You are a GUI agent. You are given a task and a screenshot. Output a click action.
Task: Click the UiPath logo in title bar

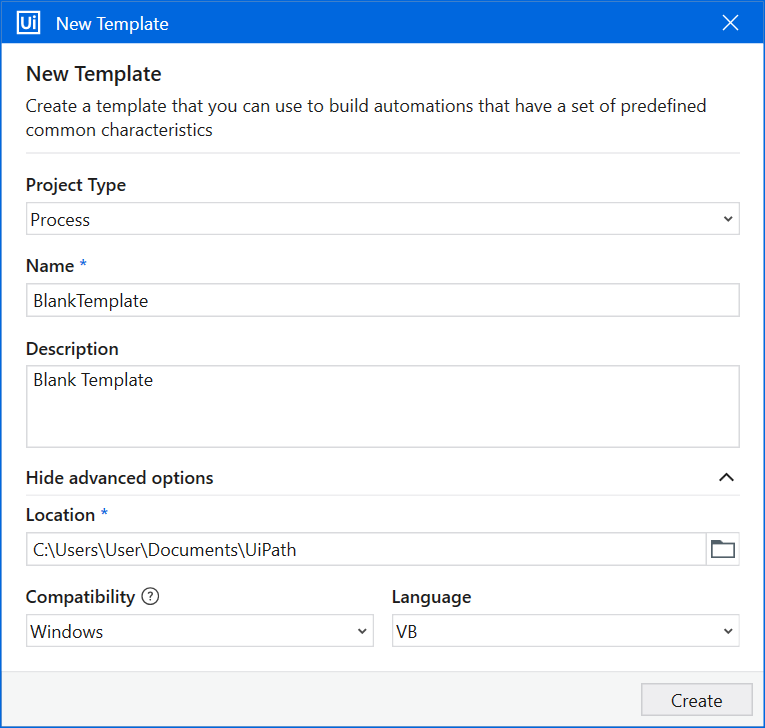[x=29, y=23]
